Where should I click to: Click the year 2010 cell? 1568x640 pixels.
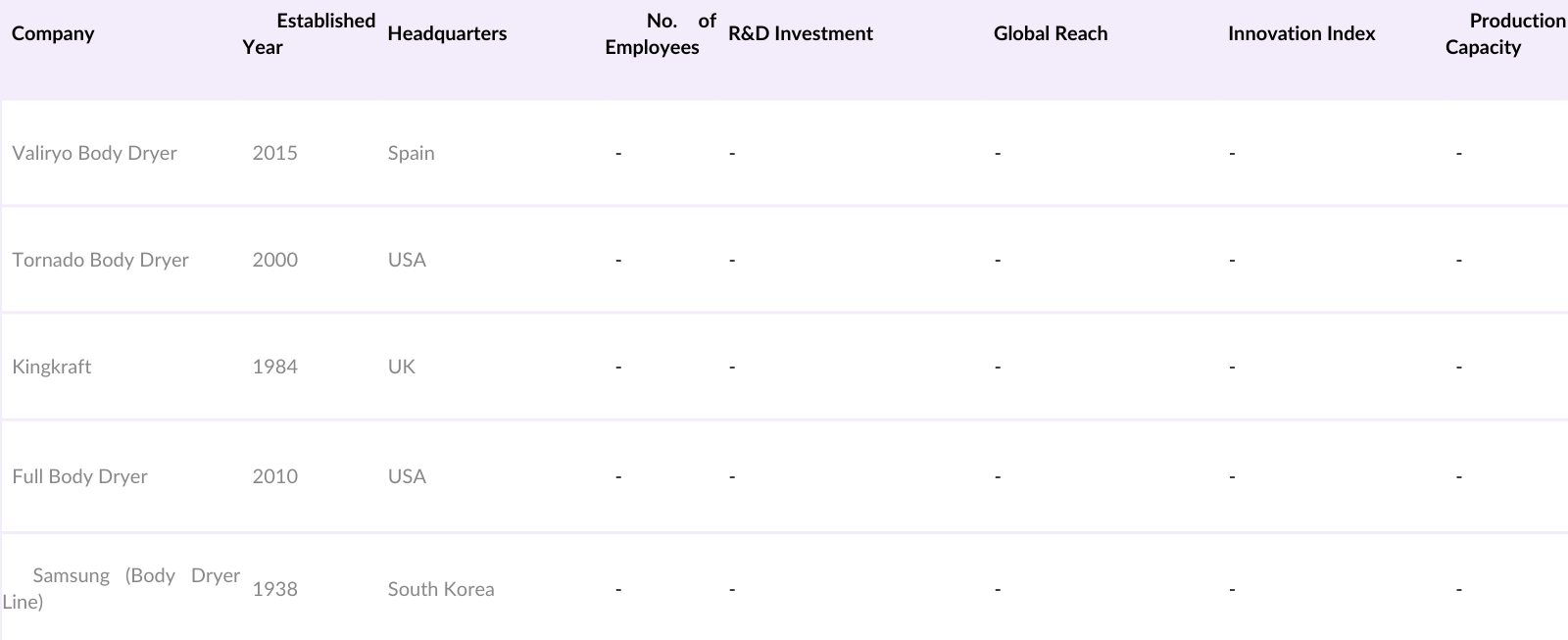[x=274, y=476]
